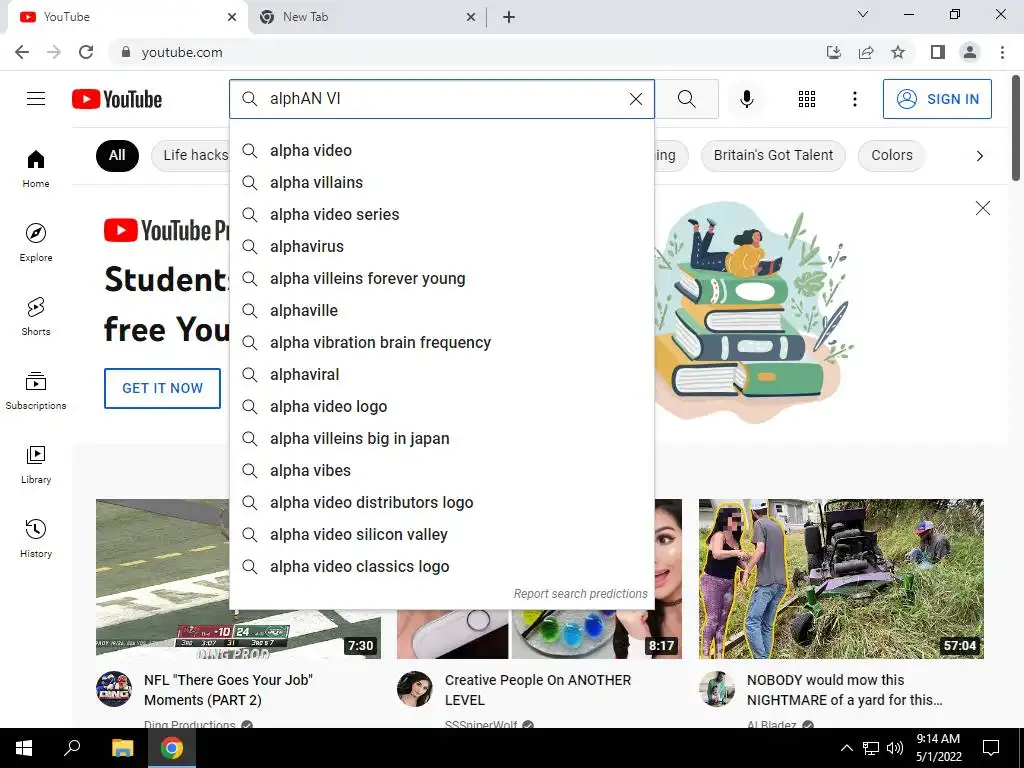Choose suggestion "alpha video"
This screenshot has height=768, width=1024.
point(442,150)
